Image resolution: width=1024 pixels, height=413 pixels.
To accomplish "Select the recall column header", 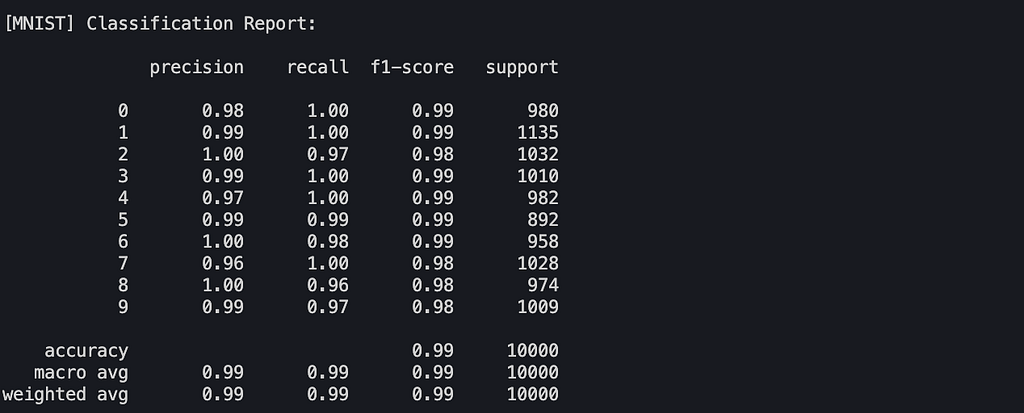I will click(317, 67).
